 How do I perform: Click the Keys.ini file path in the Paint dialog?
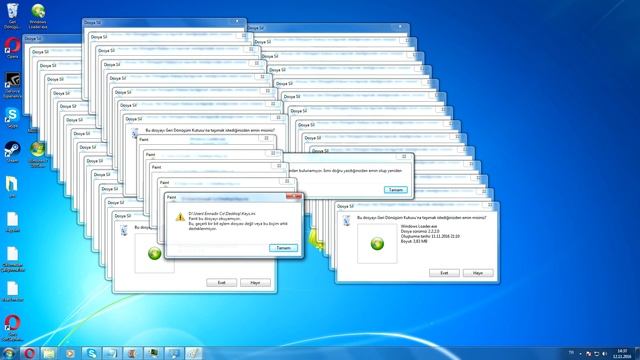pos(222,213)
